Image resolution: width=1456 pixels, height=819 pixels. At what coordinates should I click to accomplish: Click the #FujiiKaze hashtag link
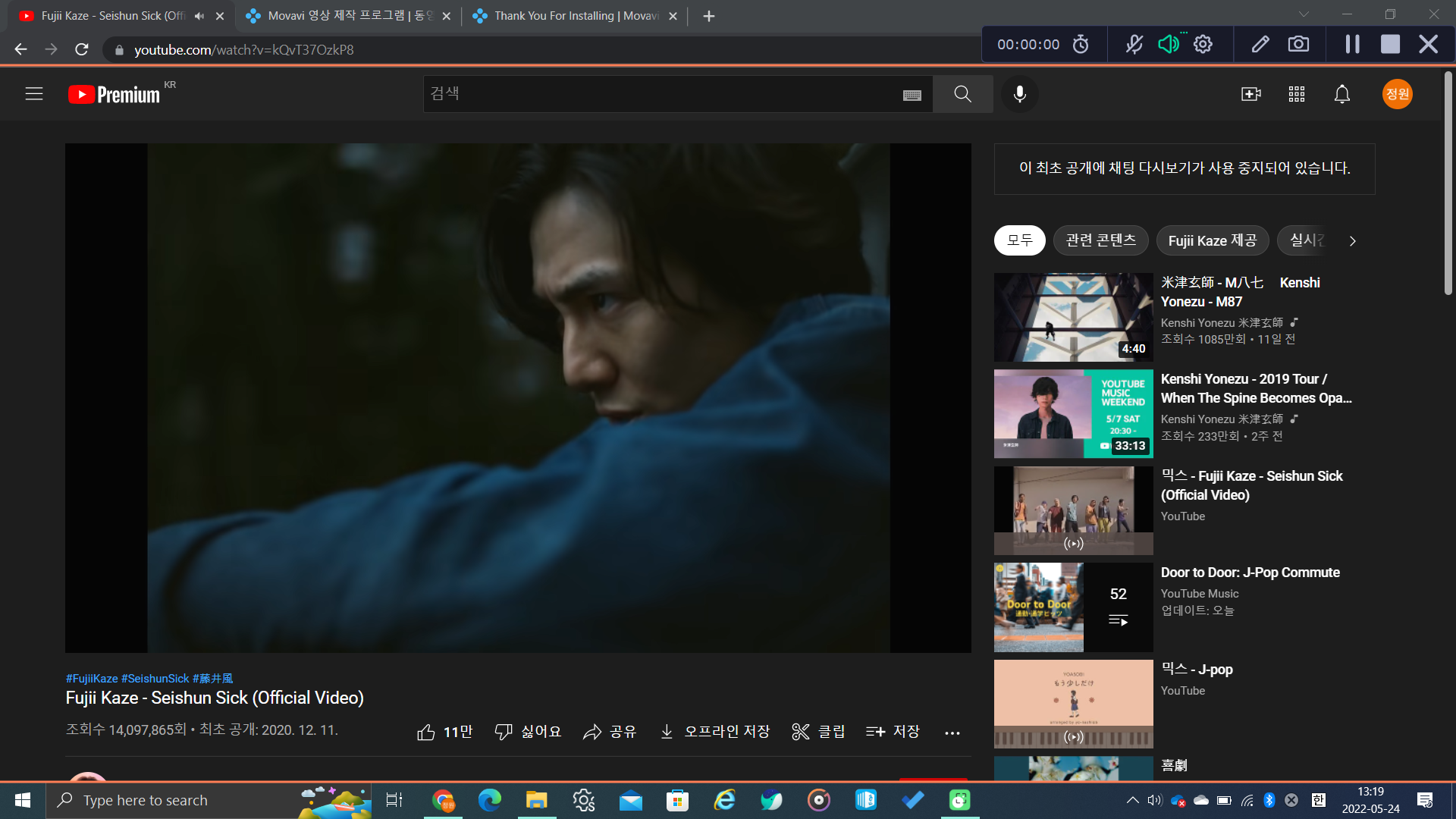[92, 679]
